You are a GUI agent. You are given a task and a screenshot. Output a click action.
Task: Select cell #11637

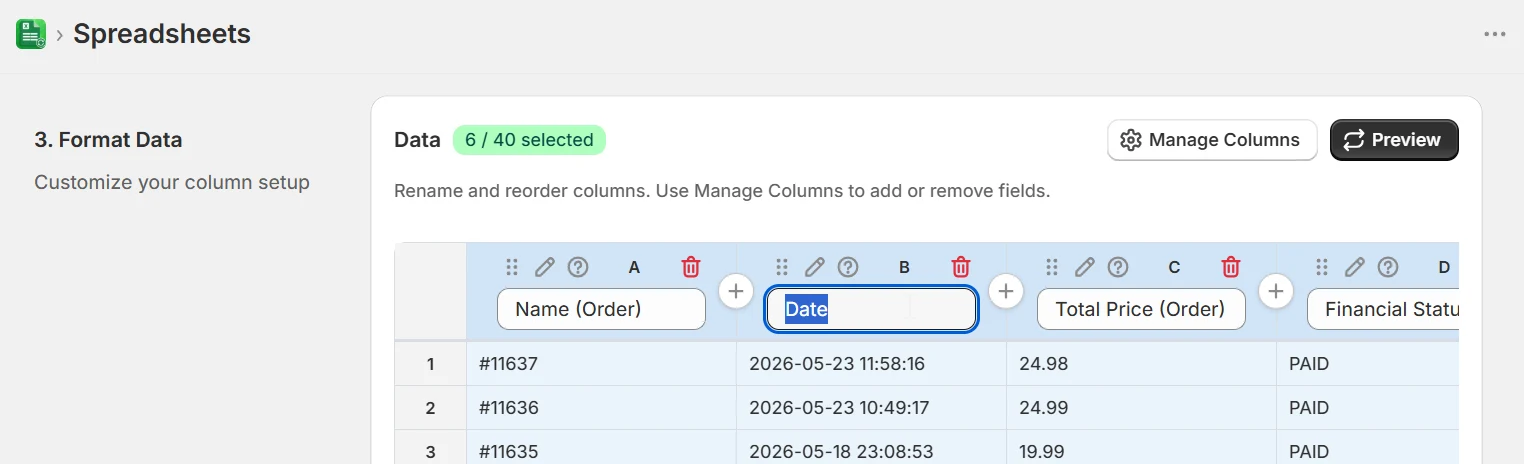(601, 364)
